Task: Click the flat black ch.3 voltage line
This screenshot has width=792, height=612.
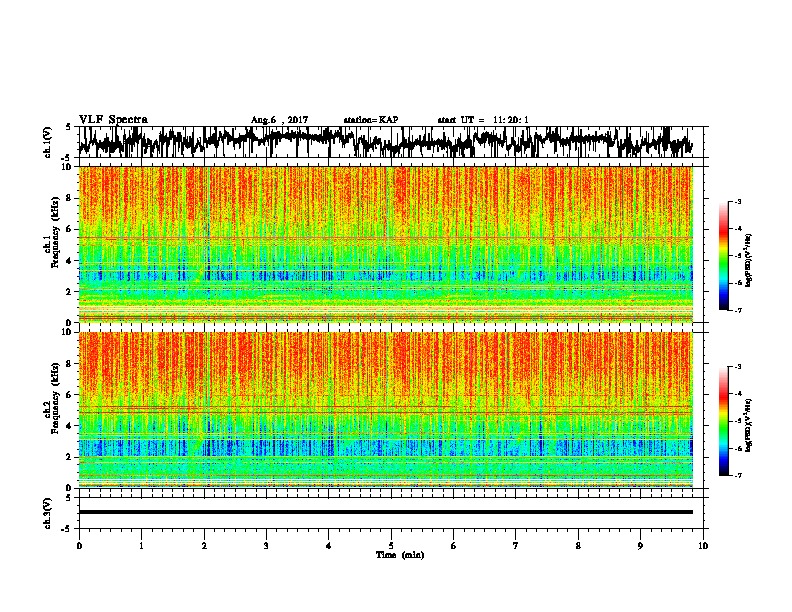Action: click(x=386, y=512)
